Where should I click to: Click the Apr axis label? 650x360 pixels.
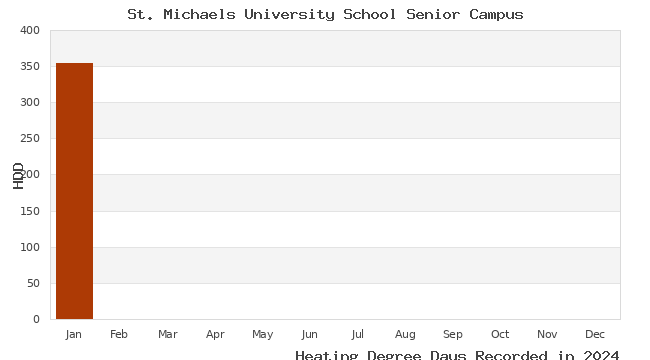[215, 335]
